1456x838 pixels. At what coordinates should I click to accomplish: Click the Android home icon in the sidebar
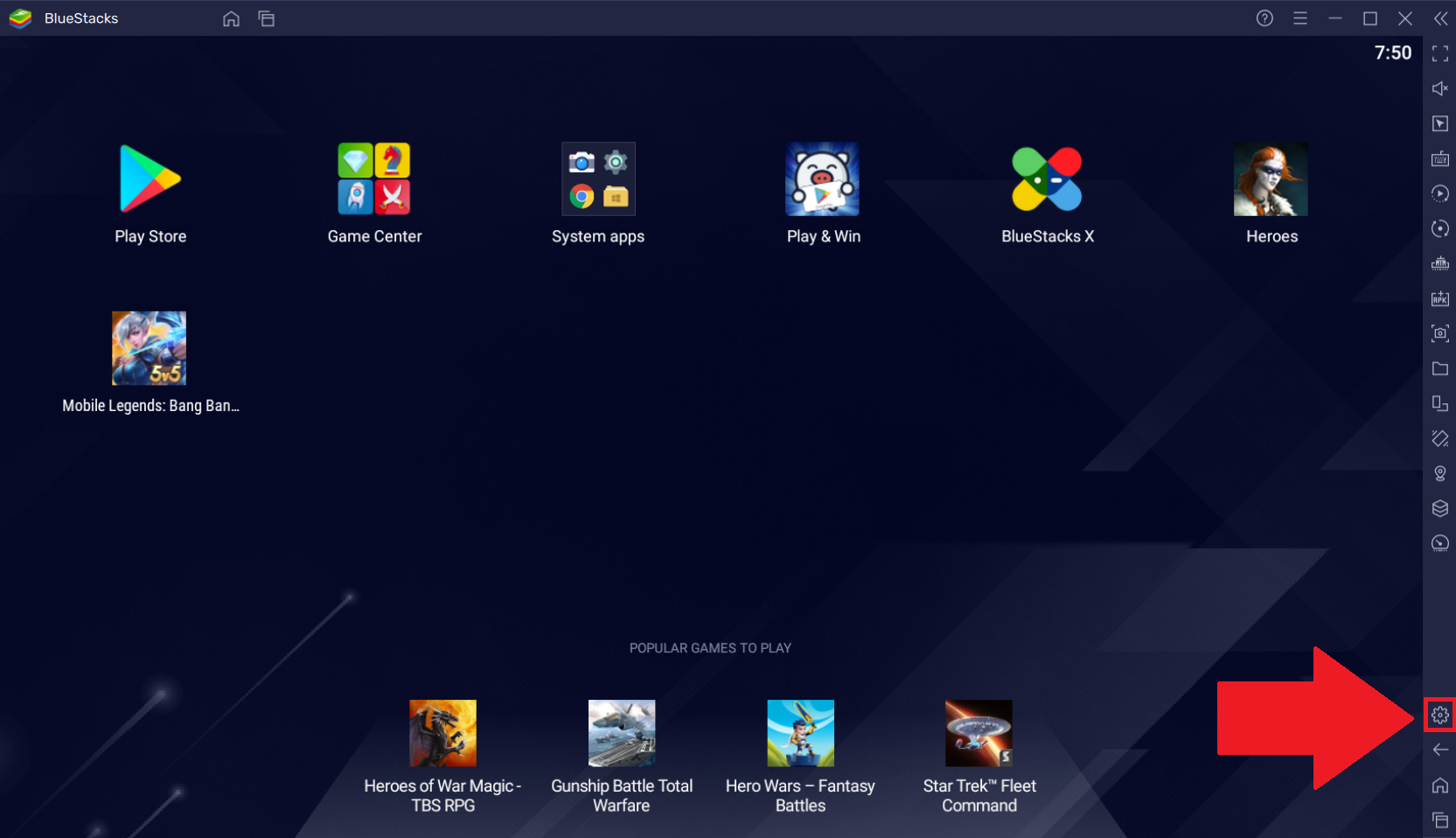(1440, 785)
